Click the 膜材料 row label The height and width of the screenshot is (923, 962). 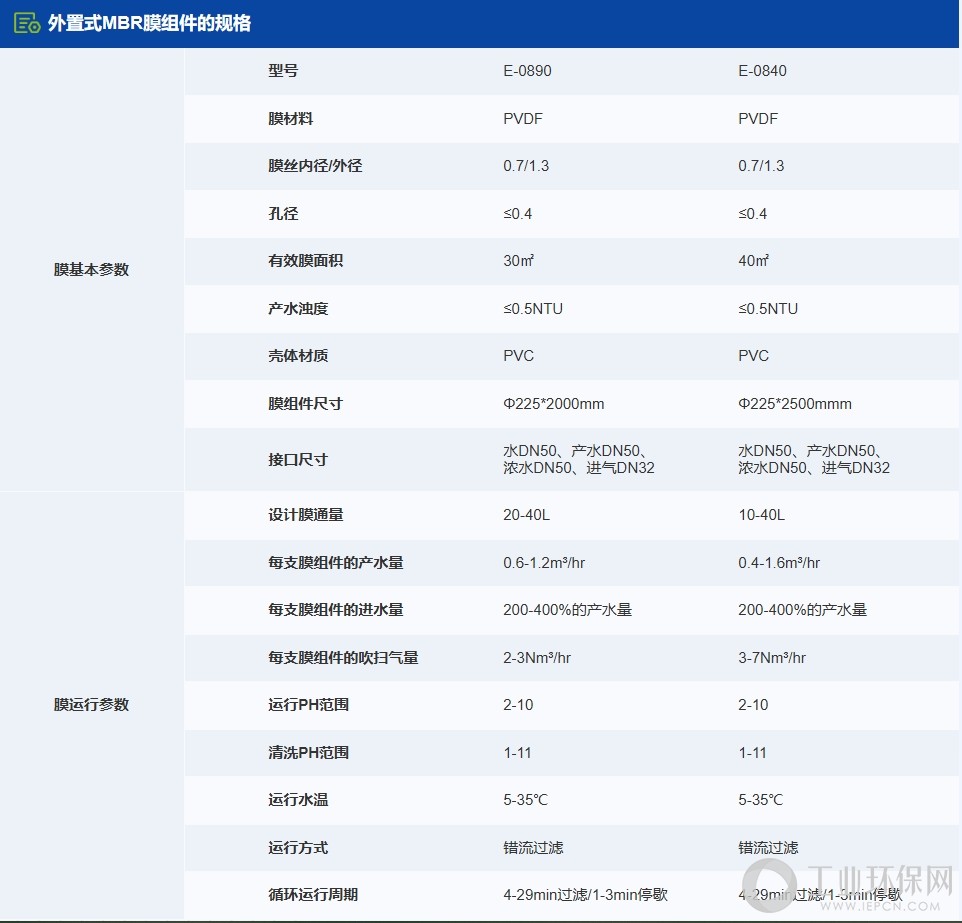click(x=290, y=118)
